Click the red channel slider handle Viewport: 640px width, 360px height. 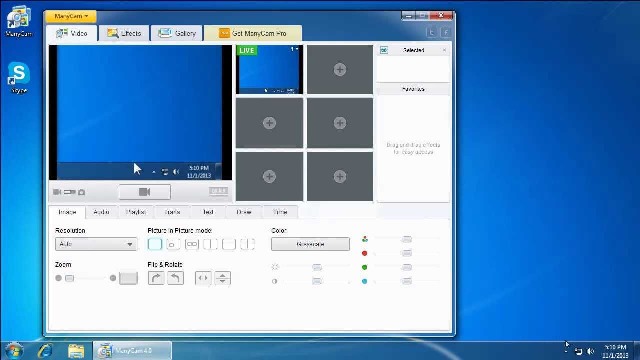click(407, 253)
